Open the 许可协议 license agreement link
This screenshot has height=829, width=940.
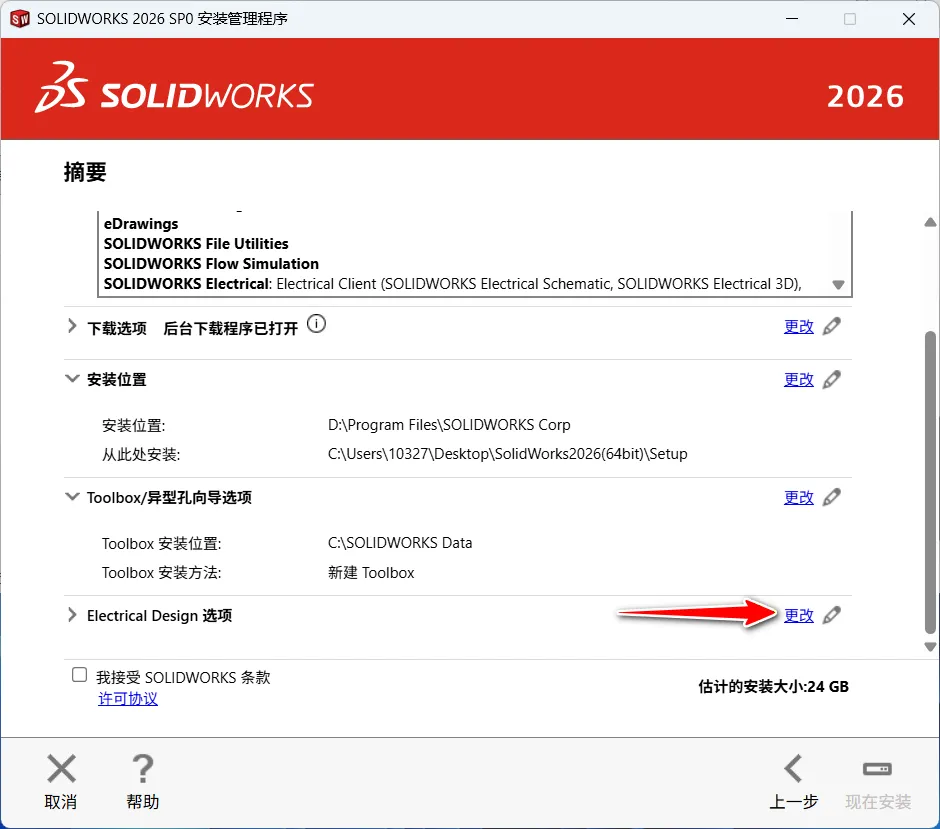128,699
